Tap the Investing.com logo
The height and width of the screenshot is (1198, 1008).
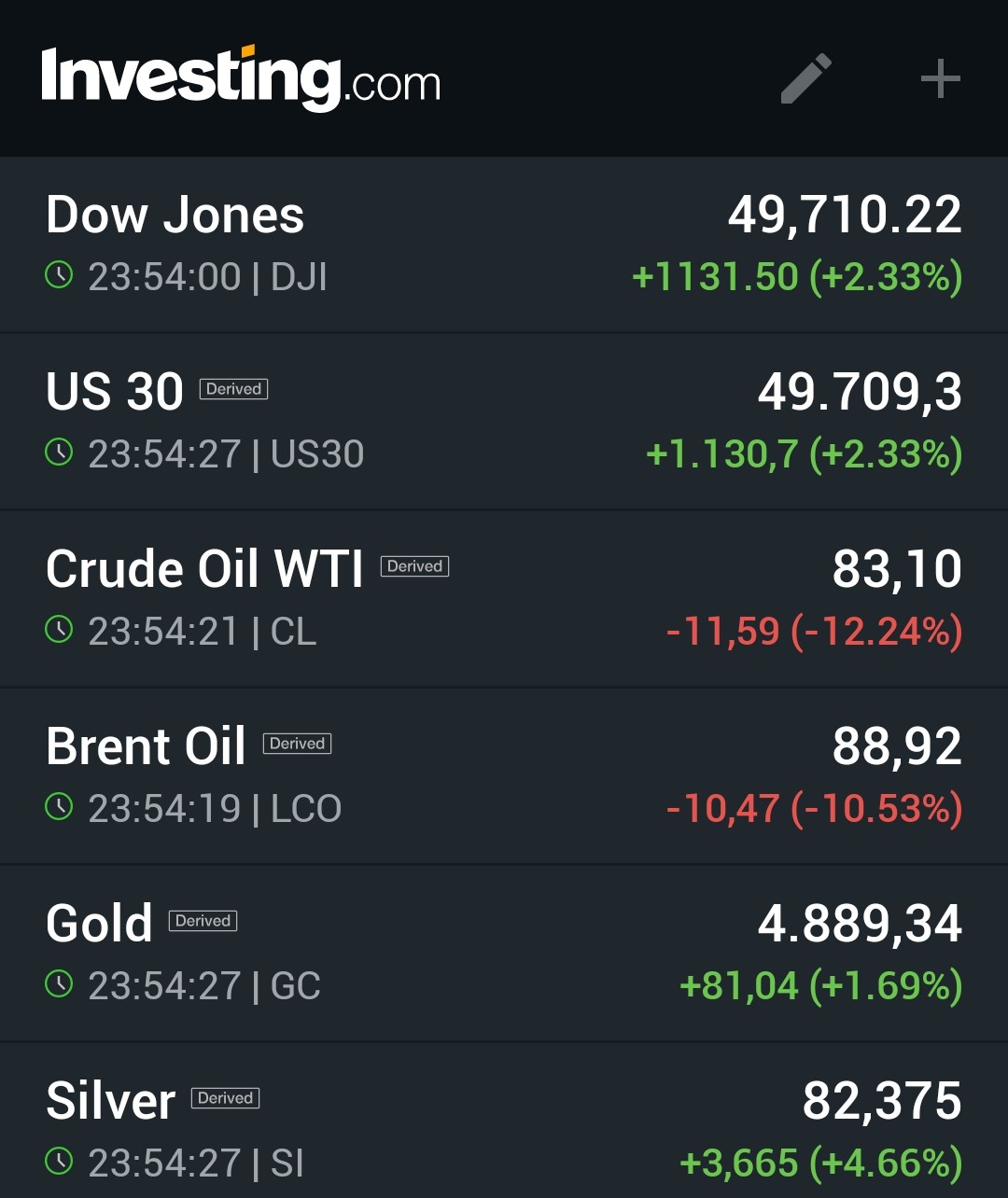tap(241, 78)
